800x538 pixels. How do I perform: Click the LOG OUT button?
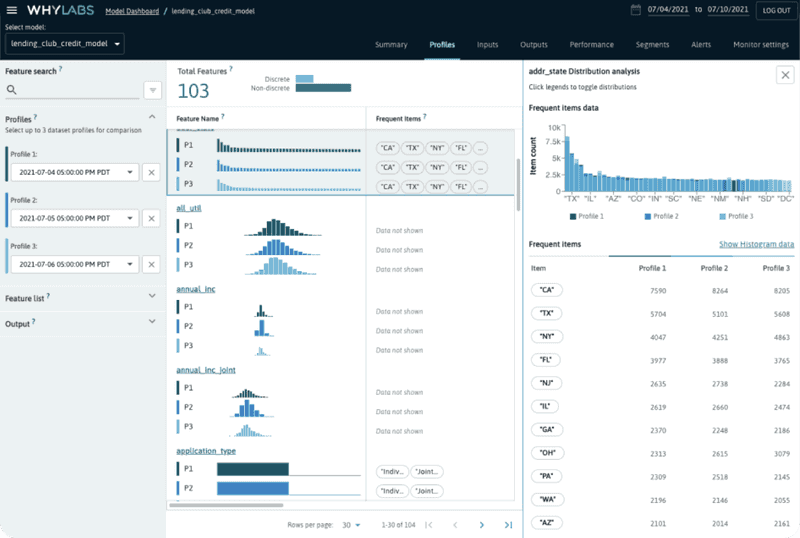[x=775, y=11]
